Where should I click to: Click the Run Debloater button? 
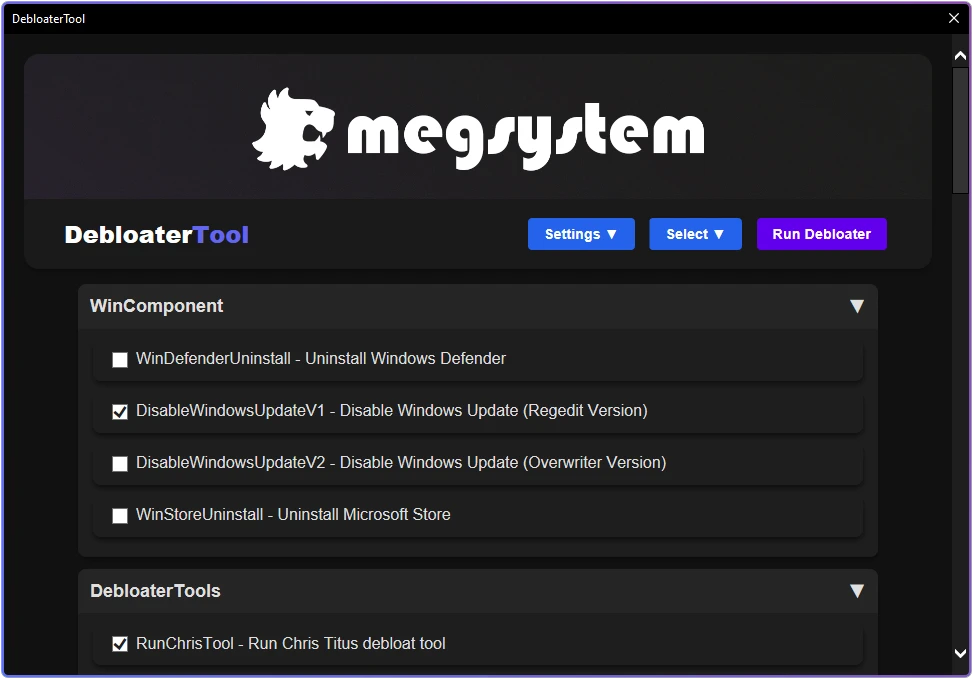point(822,234)
